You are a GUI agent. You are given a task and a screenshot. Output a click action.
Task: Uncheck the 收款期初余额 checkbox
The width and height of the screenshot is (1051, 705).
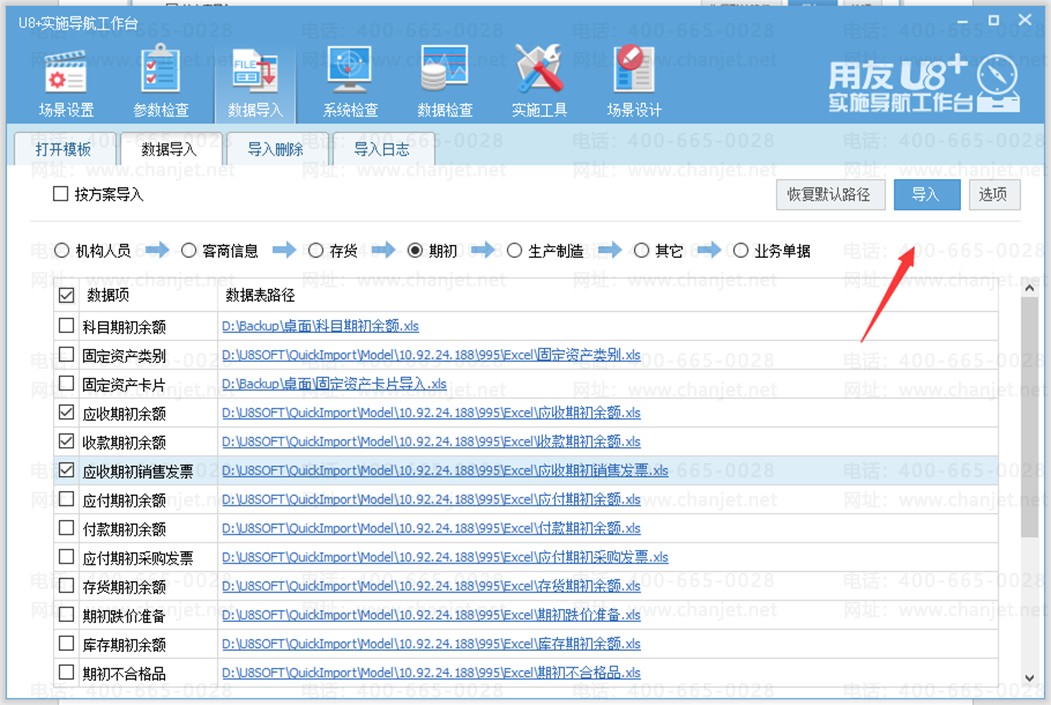click(66, 441)
